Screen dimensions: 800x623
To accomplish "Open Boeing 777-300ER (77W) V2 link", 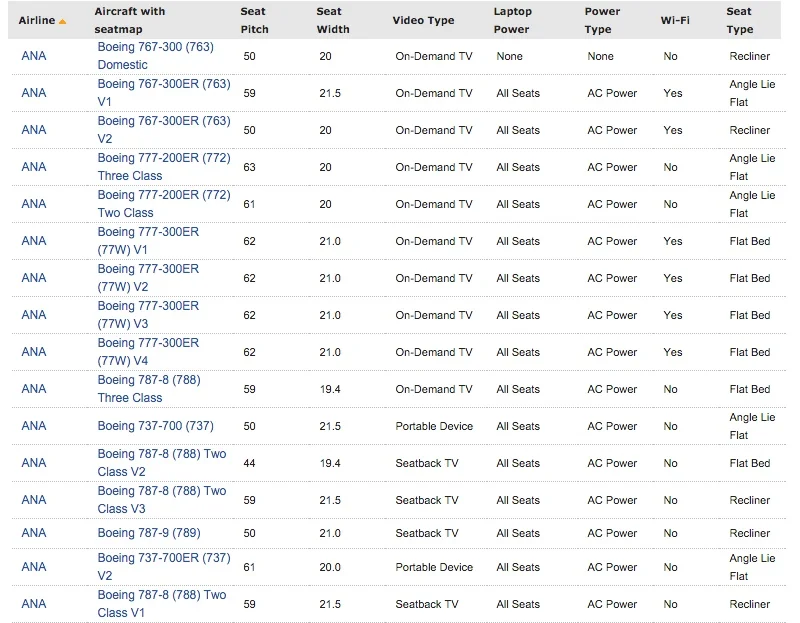I will coord(148,278).
